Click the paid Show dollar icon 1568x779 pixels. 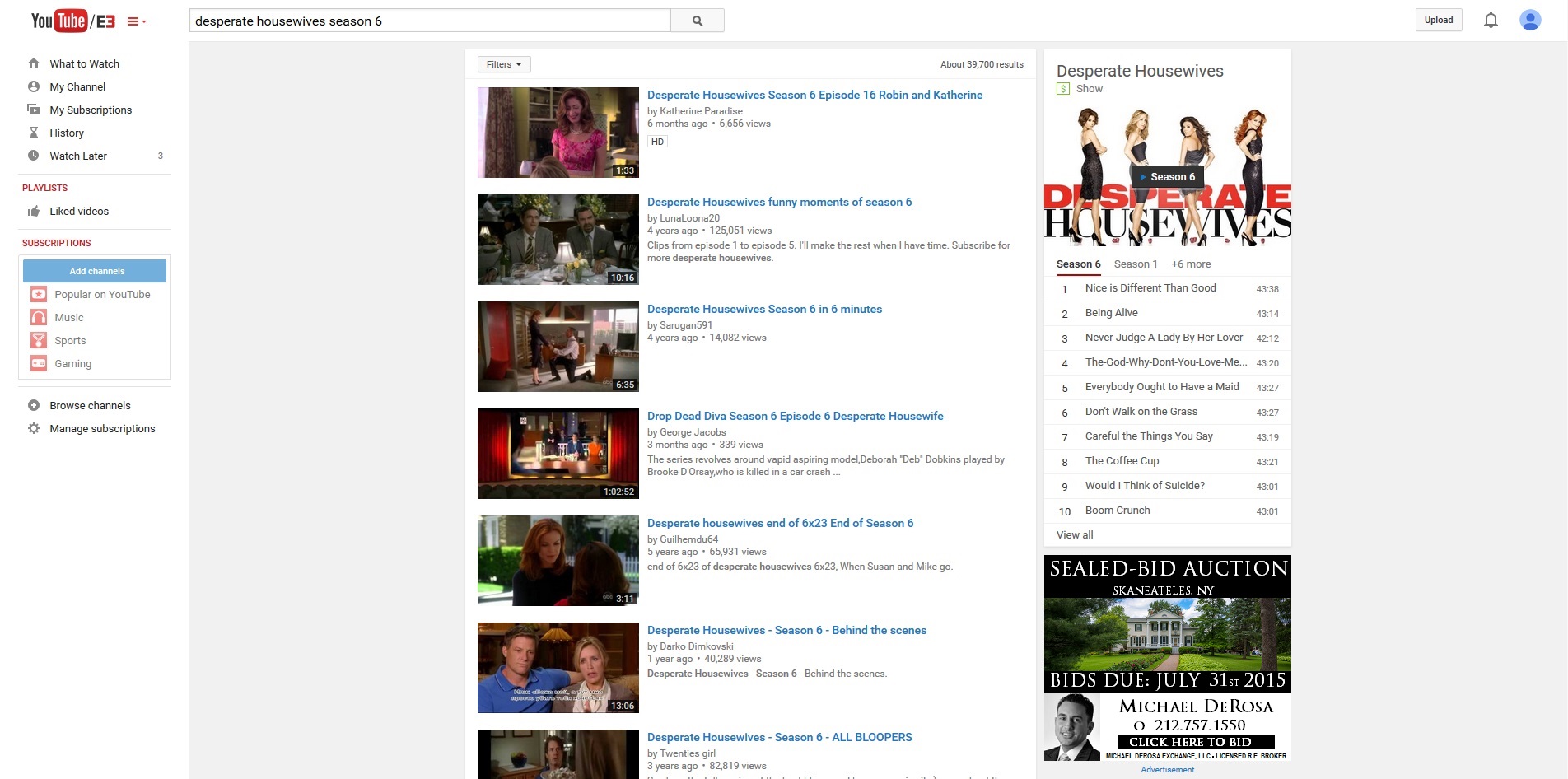[1063, 88]
